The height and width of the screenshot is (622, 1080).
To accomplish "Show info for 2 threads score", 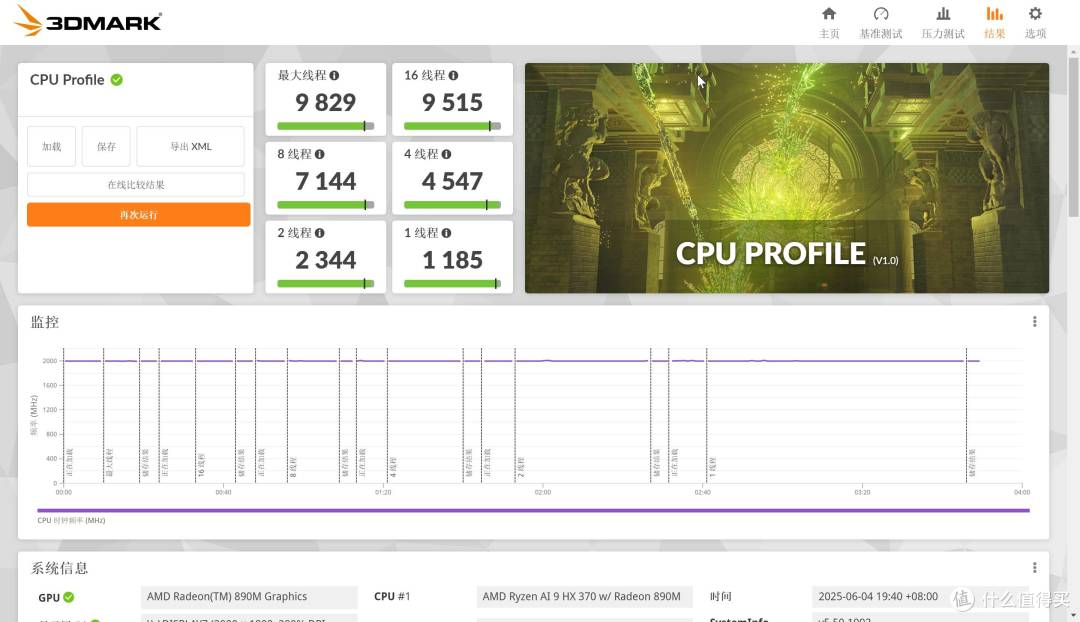I will 320,233.
